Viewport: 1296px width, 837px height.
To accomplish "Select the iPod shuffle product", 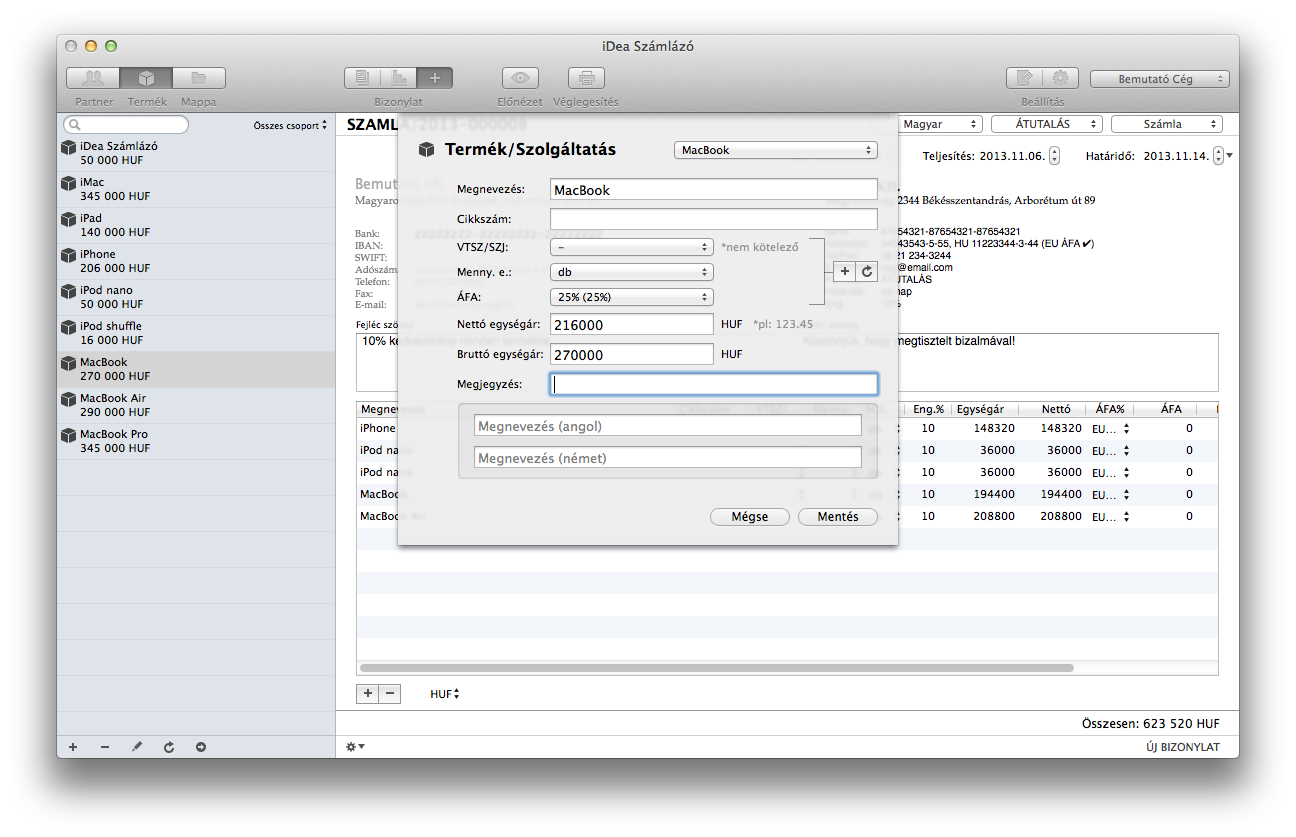I will pos(196,333).
